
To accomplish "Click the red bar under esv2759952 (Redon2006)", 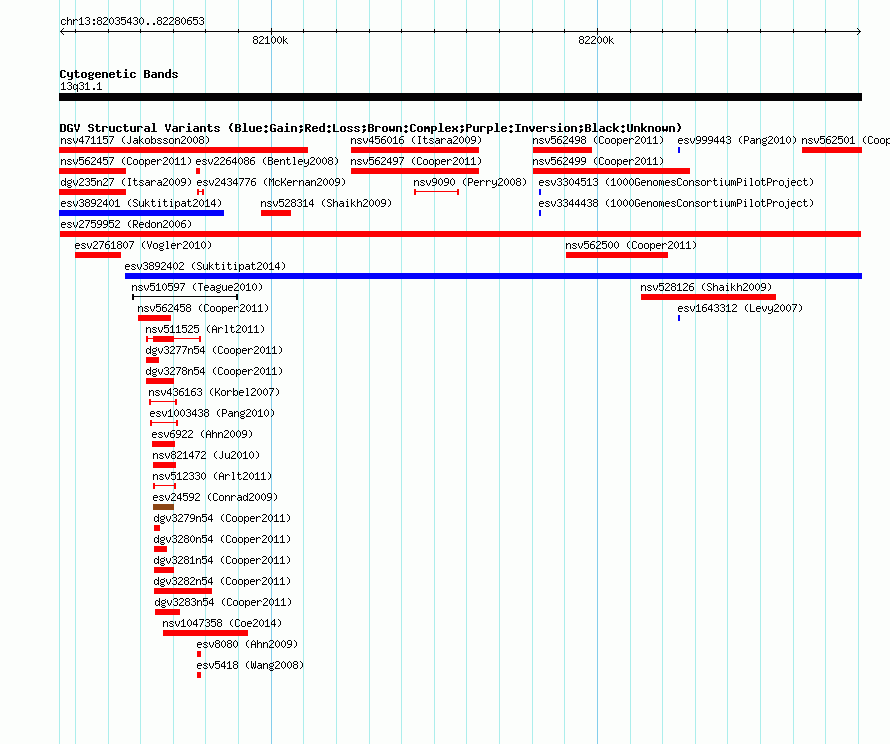I will 460,234.
